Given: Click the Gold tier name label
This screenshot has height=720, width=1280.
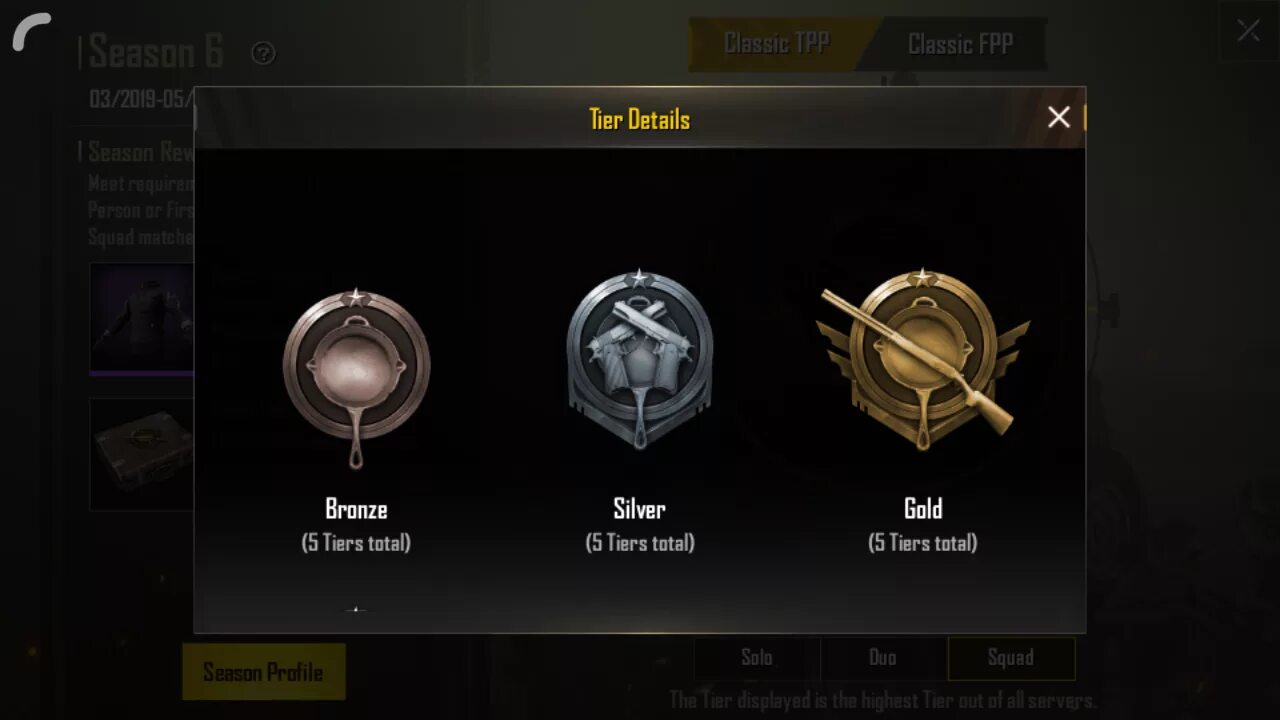Looking at the screenshot, I should click(x=923, y=509).
